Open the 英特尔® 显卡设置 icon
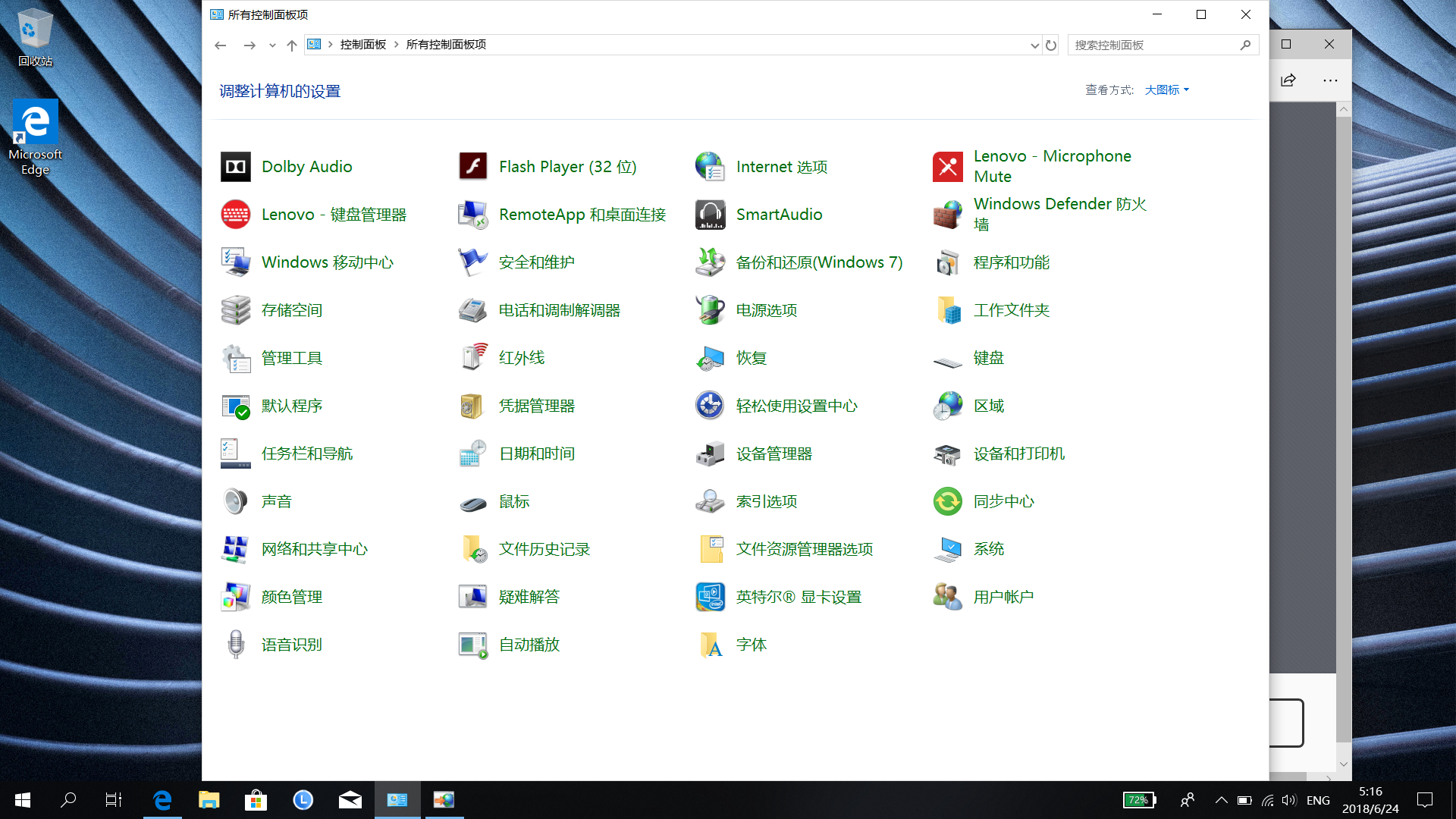Image resolution: width=1456 pixels, height=819 pixels. pyautogui.click(x=711, y=597)
